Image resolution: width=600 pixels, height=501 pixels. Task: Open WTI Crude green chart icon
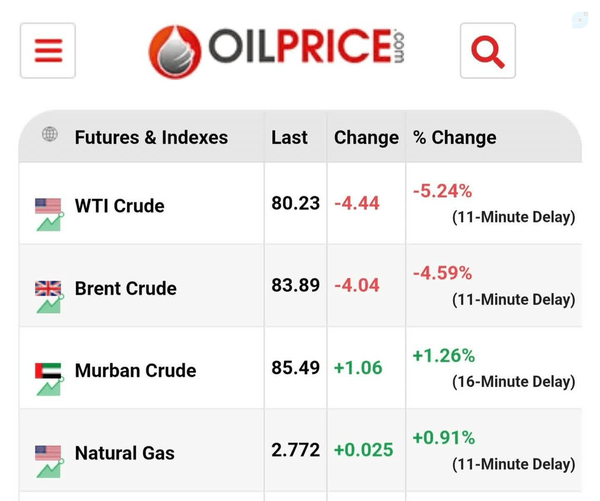pos(50,222)
